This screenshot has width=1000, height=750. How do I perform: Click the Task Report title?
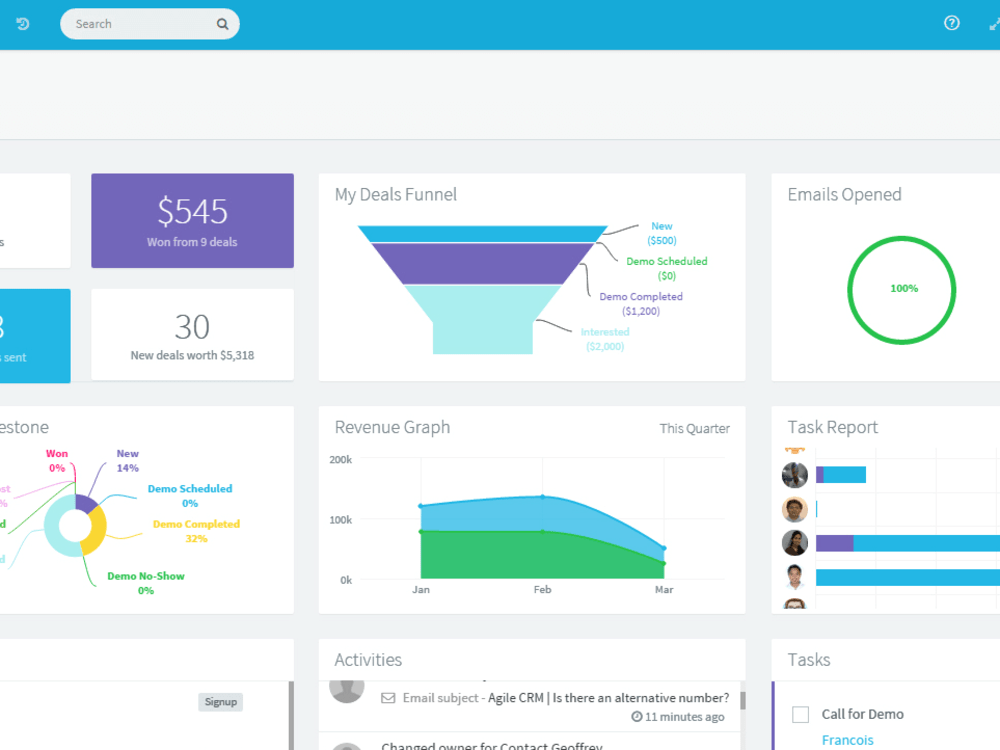832,427
